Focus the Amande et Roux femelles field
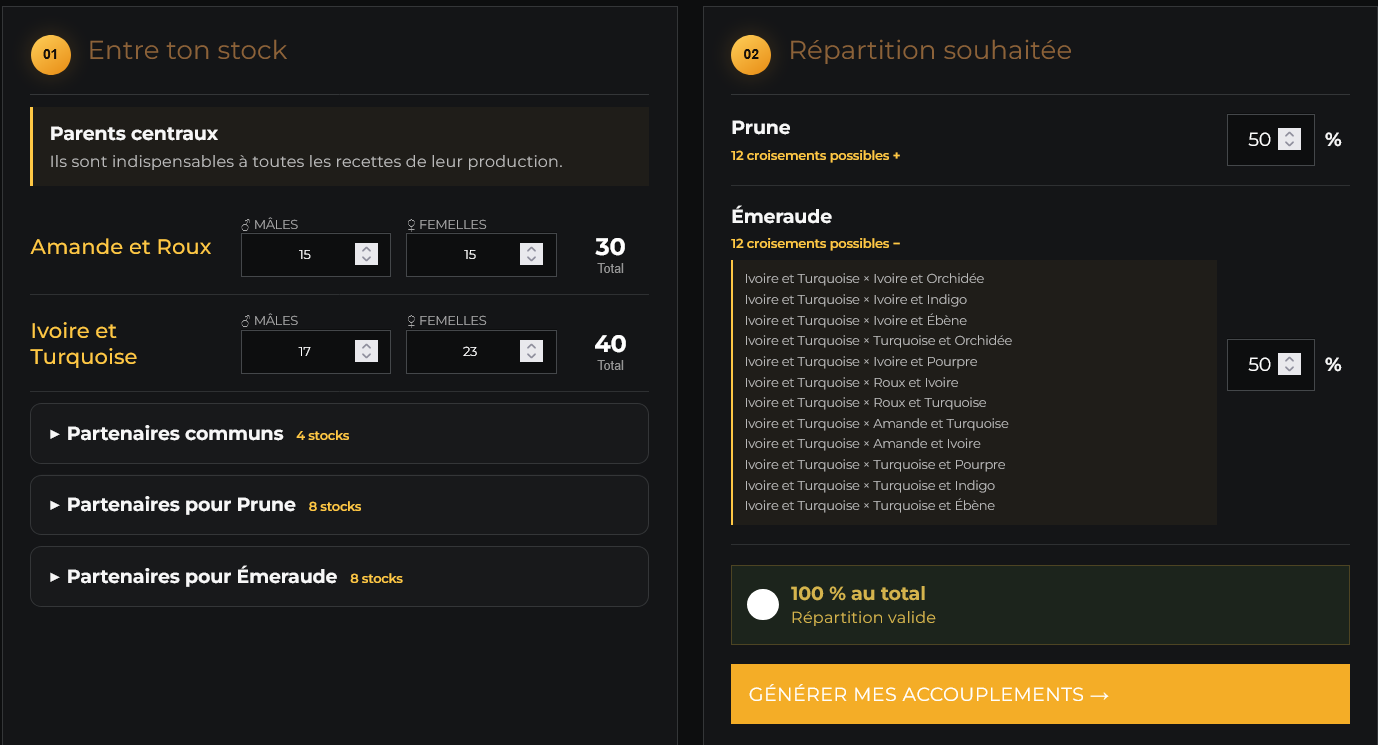 (481, 255)
